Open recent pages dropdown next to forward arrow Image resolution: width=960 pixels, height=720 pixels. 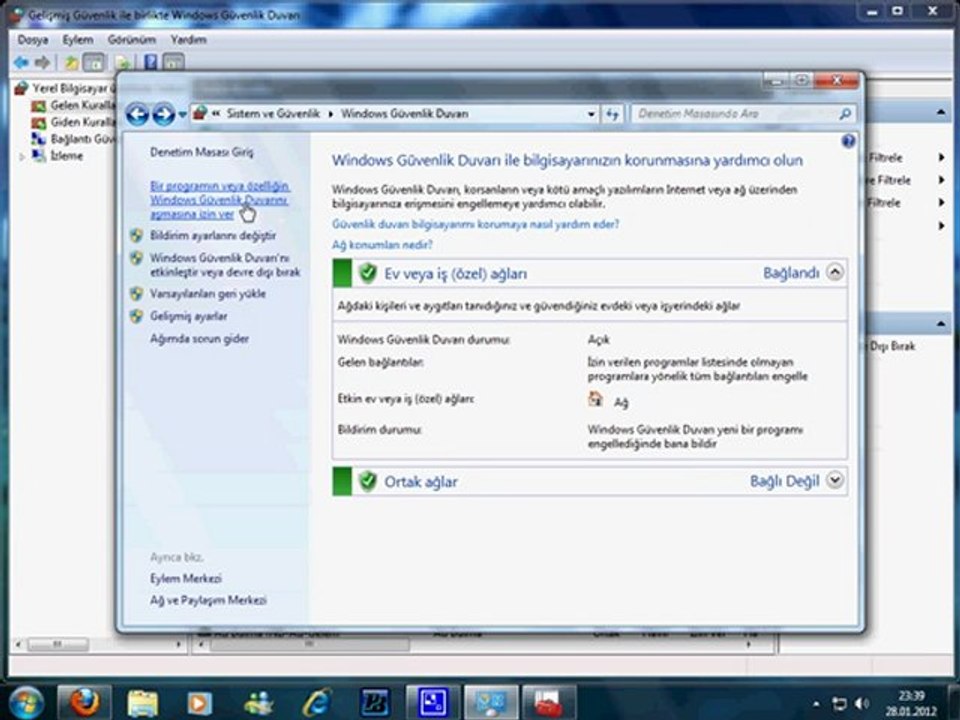(x=182, y=114)
